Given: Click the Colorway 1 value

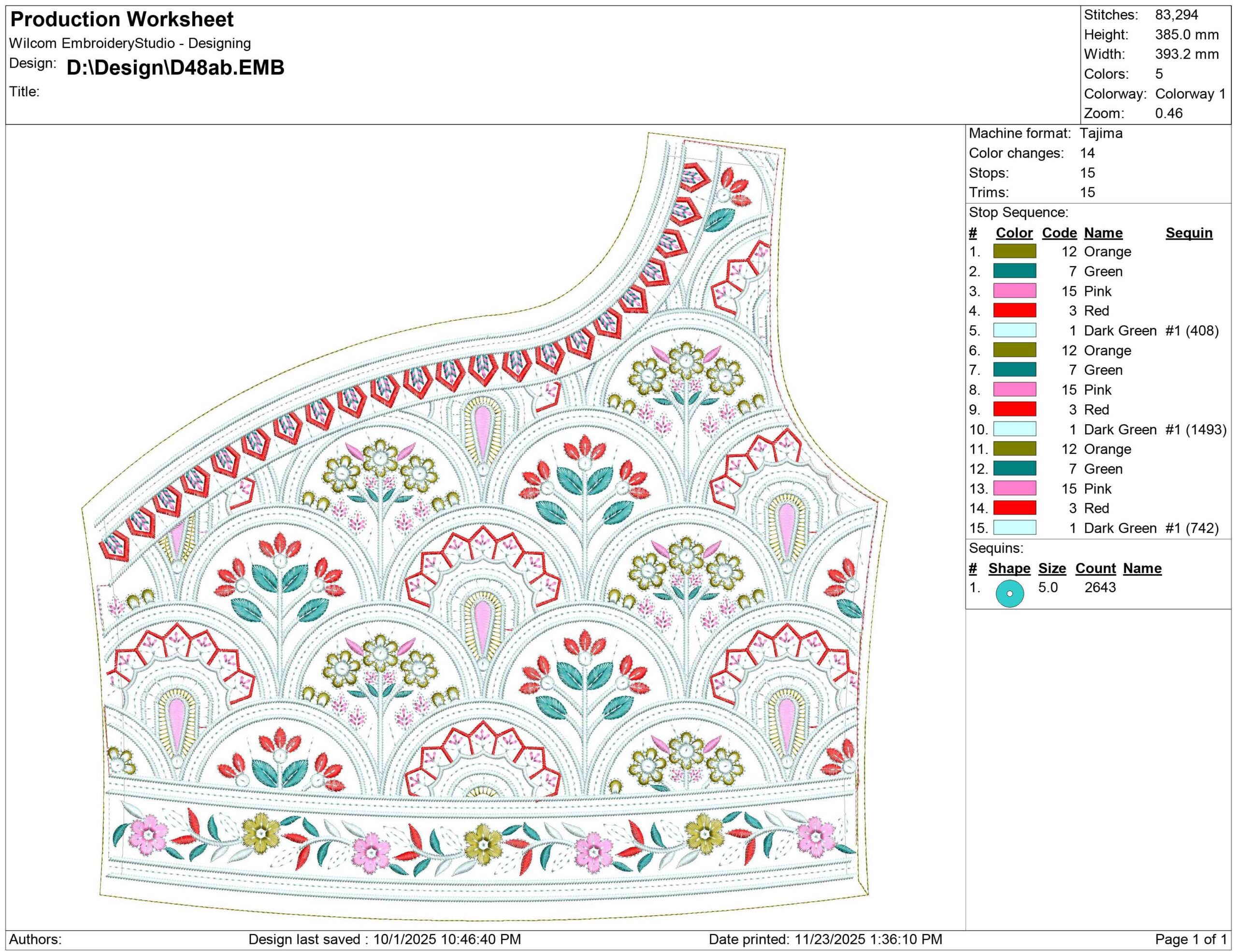Looking at the screenshot, I should coord(1190,93).
